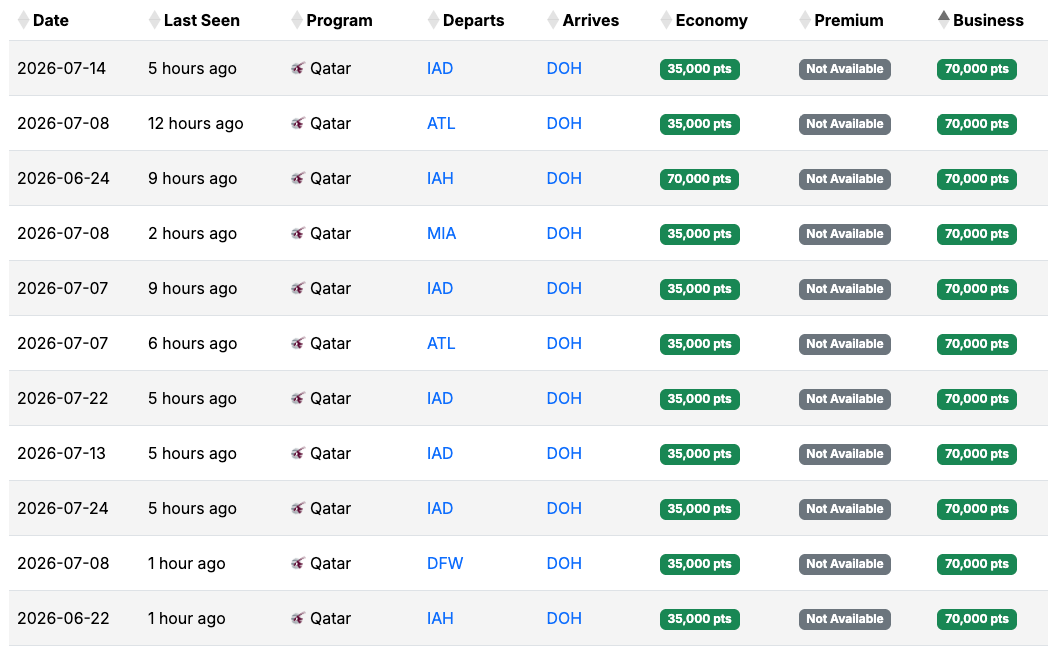This screenshot has height=655, width=1048.
Task: Click the Qatar airline icon in the first row
Action: [x=297, y=68]
